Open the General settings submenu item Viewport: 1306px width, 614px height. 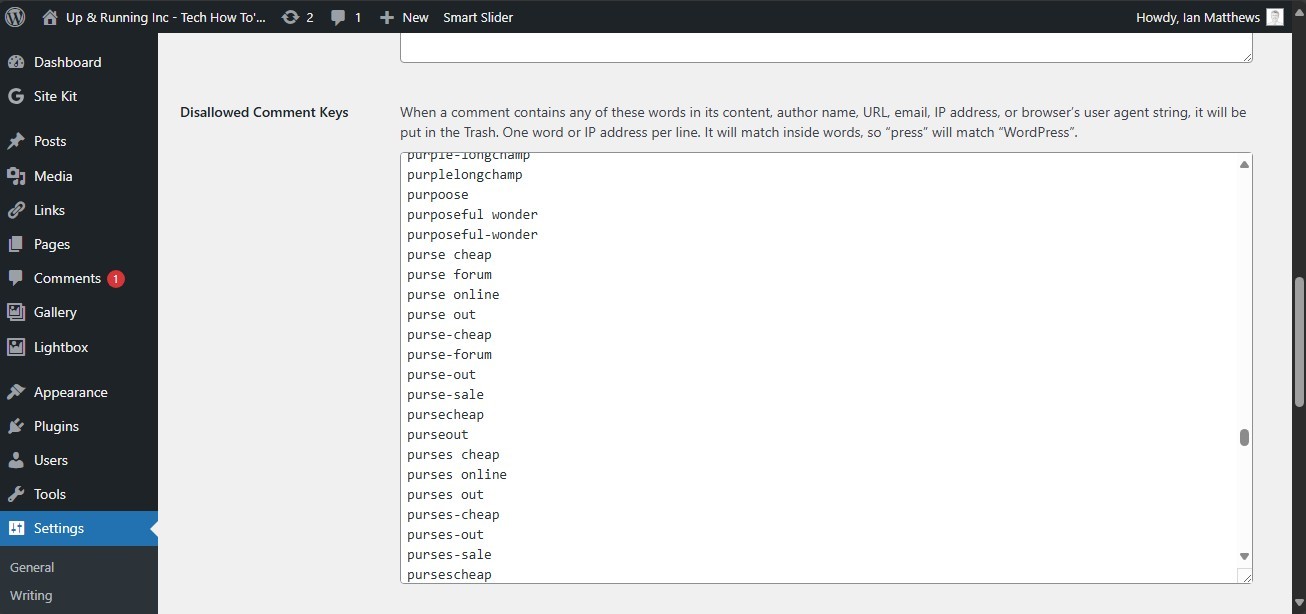(x=31, y=567)
